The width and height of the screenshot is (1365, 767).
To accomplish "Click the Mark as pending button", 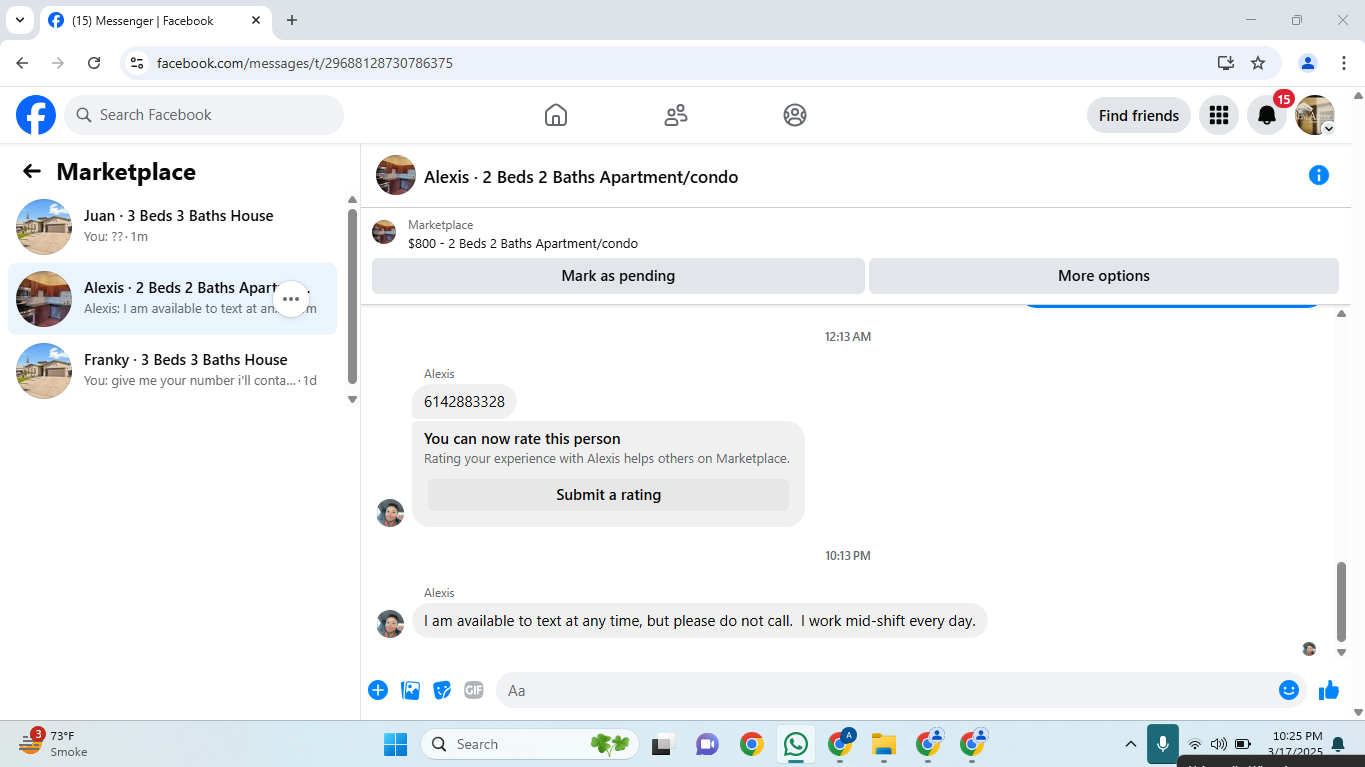I will click(x=618, y=276).
